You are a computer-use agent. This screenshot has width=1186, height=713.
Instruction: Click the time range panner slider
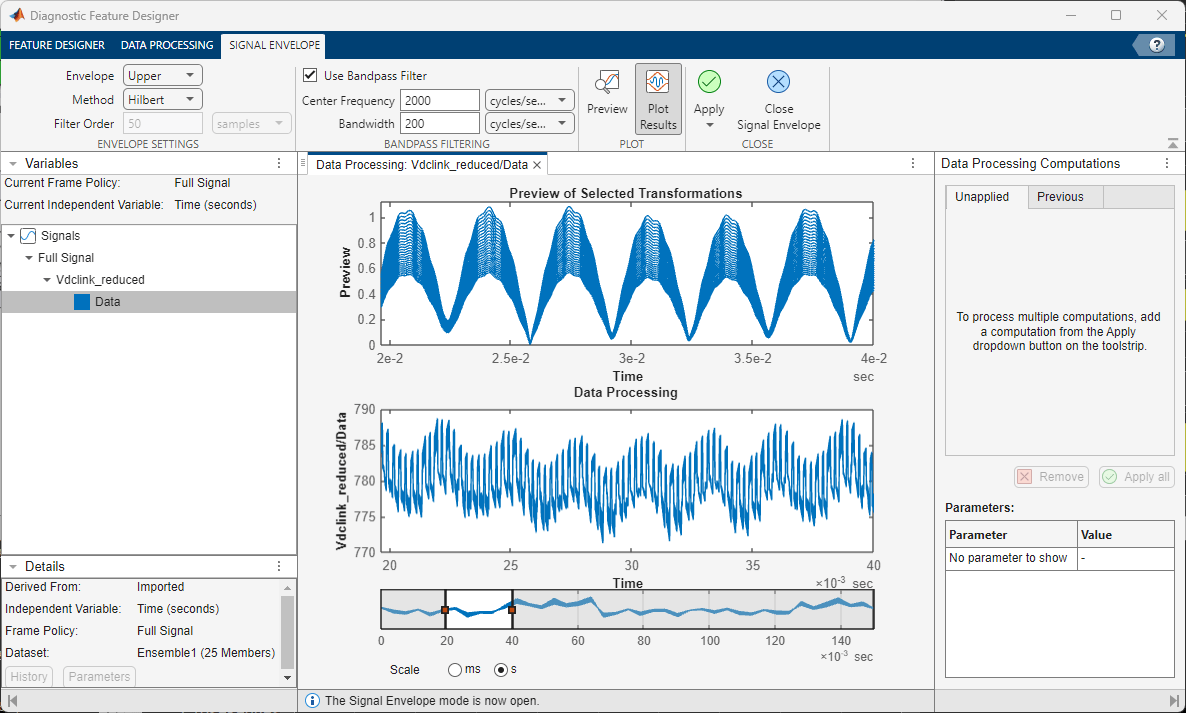[478, 608]
